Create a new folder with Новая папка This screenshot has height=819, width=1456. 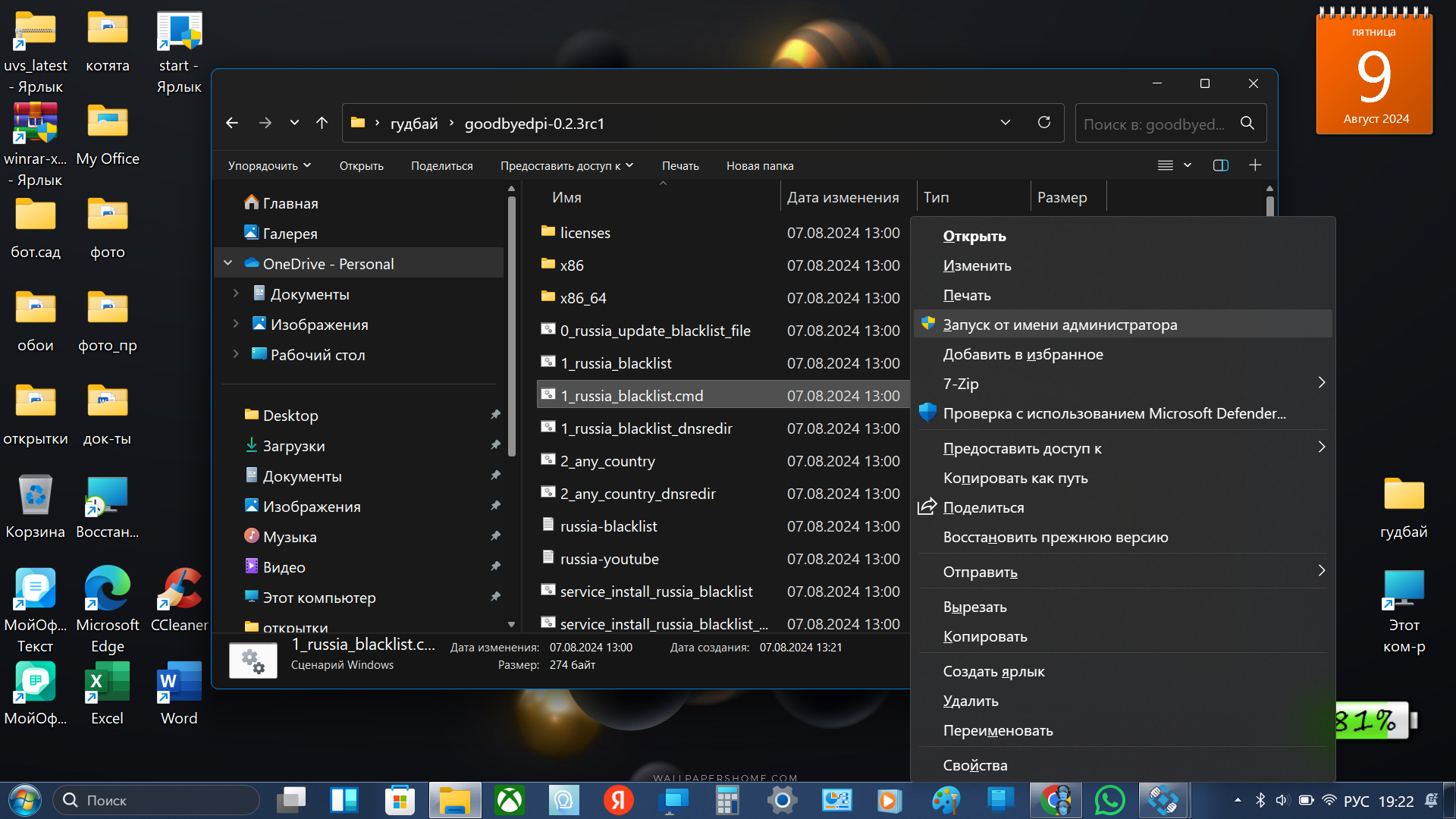[x=760, y=165]
